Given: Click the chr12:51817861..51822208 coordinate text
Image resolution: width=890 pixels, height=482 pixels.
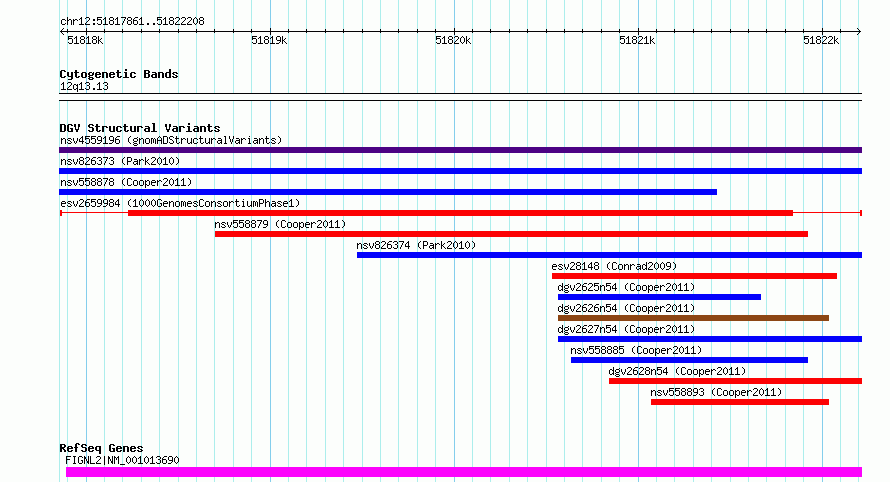Looking at the screenshot, I should pos(132,22).
